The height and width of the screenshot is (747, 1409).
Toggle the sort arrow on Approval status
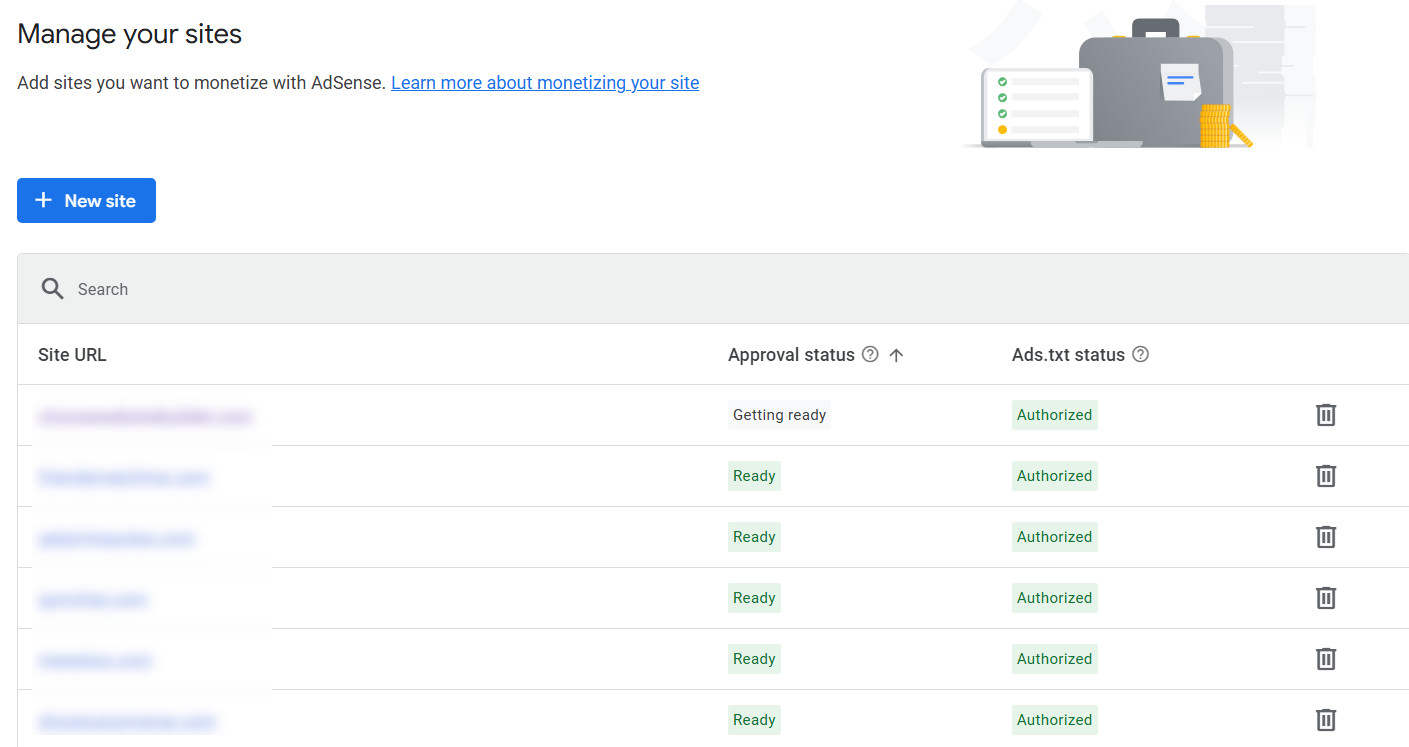pyautogui.click(x=896, y=355)
